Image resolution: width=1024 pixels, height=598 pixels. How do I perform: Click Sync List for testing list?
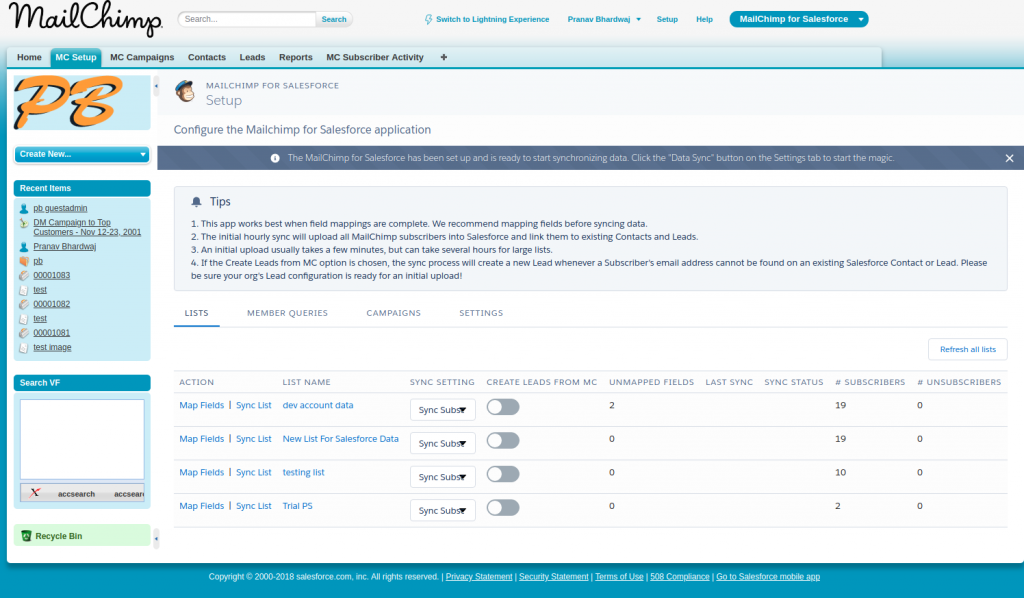coord(253,473)
